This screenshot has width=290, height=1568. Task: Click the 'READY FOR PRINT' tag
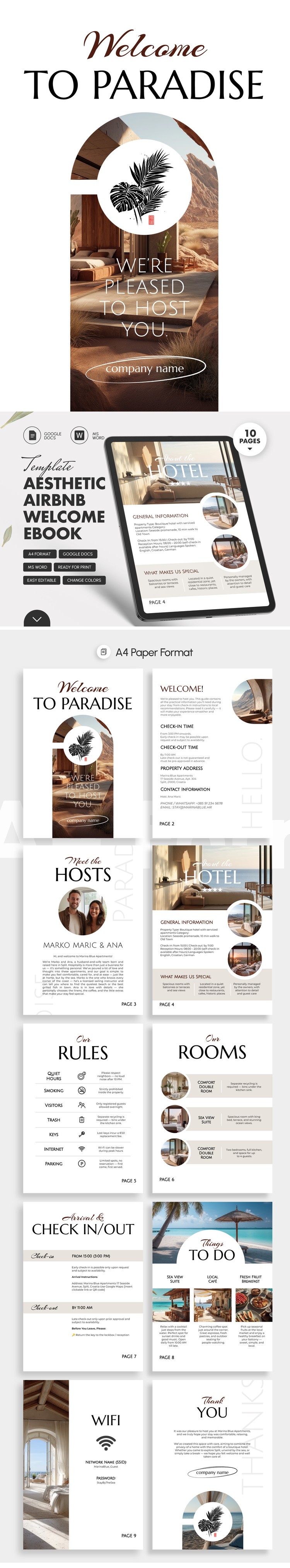[74, 567]
